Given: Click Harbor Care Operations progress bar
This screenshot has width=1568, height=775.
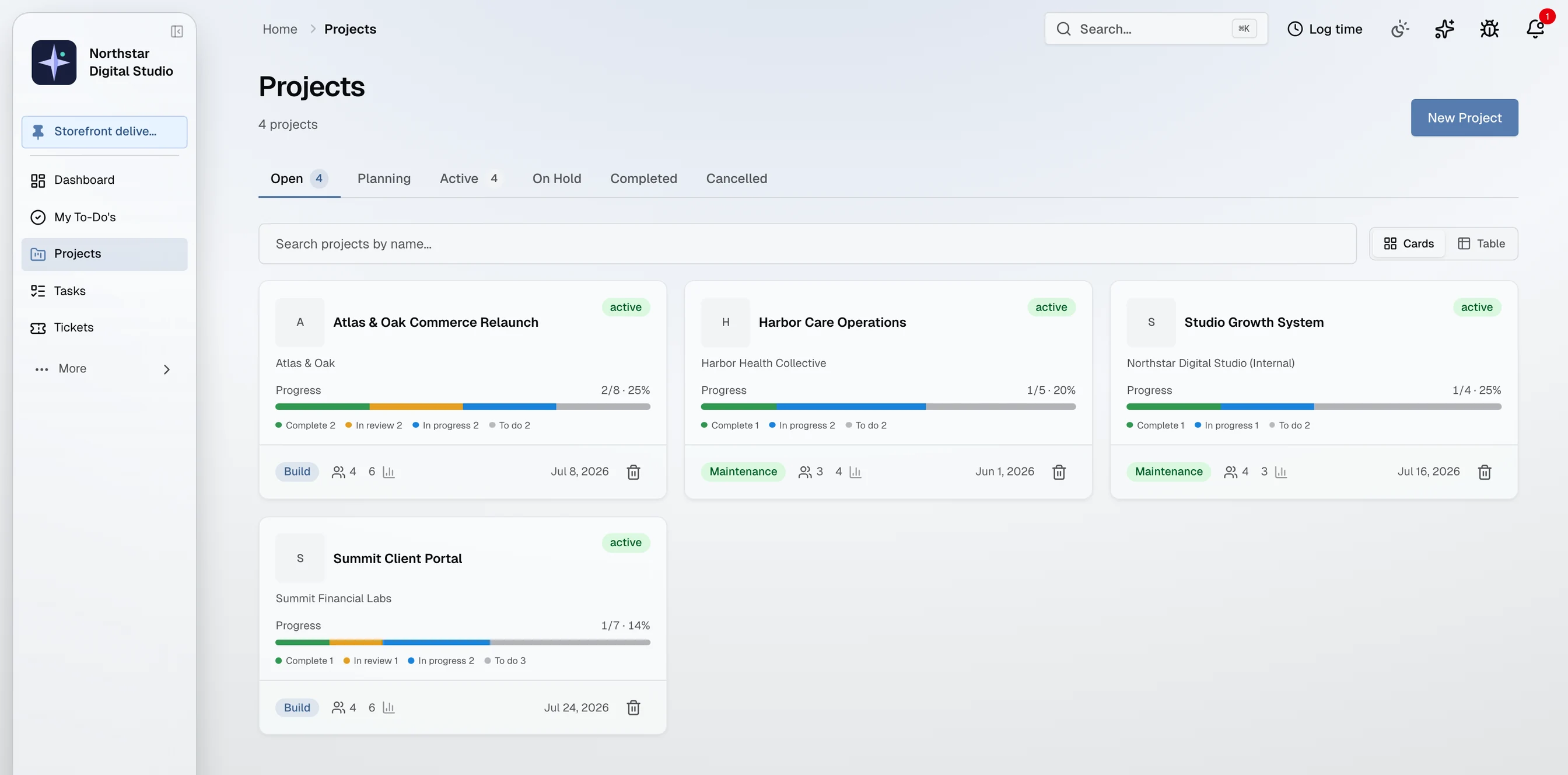Looking at the screenshot, I should click(x=888, y=407).
